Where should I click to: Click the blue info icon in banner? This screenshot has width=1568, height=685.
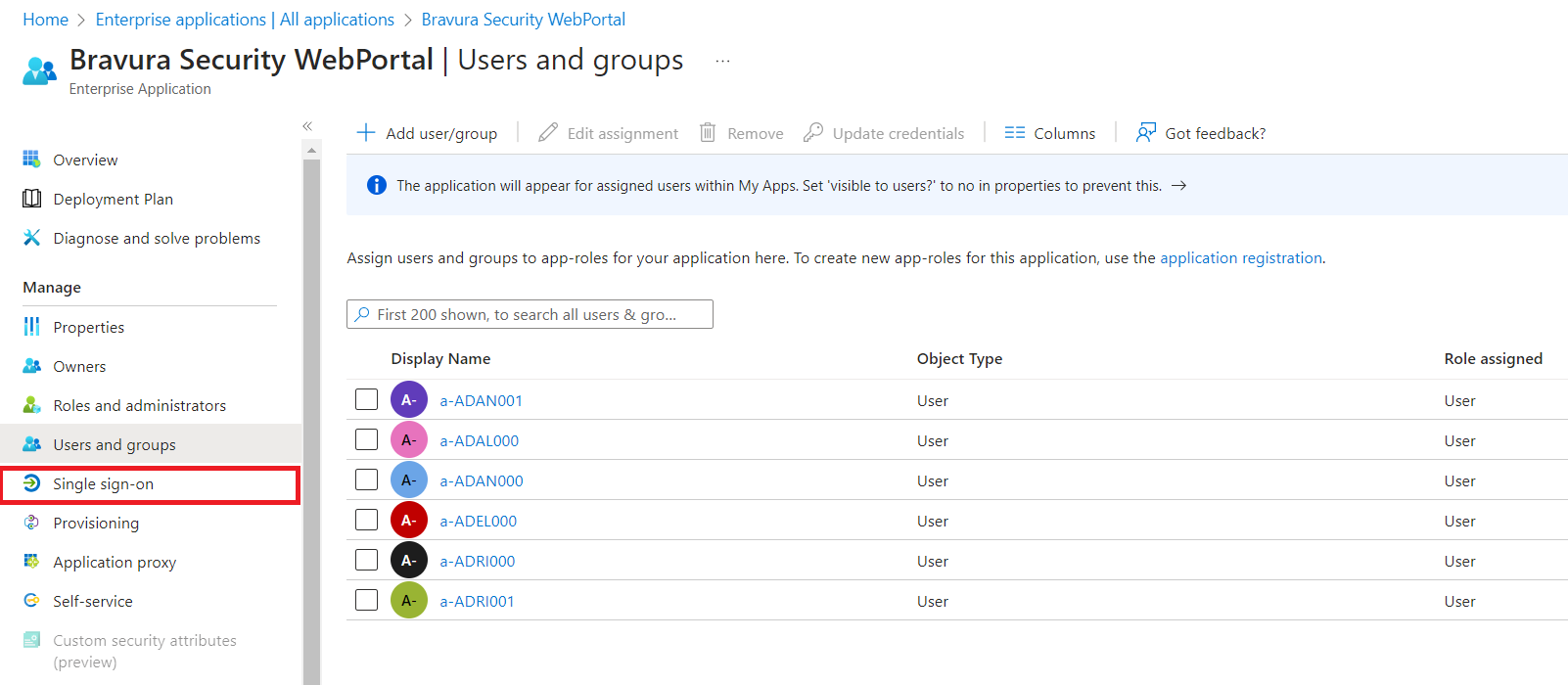click(x=376, y=185)
